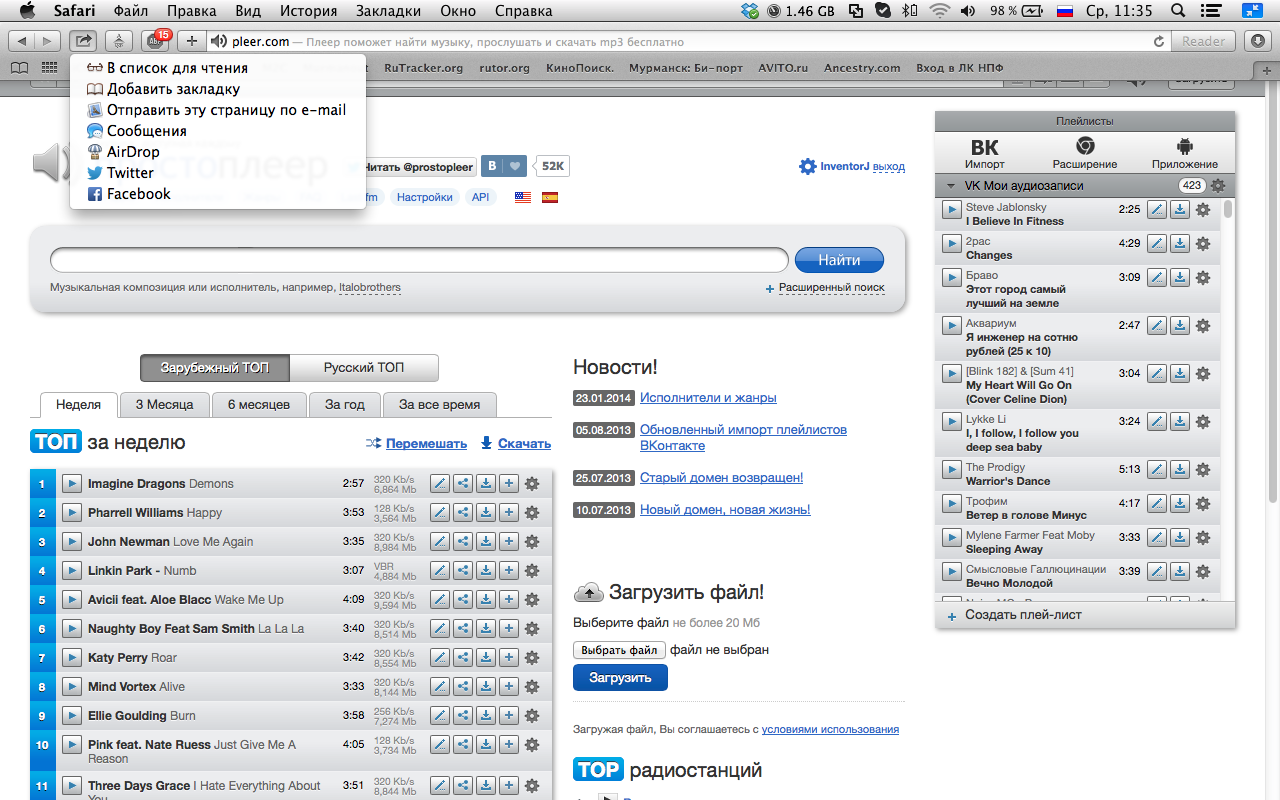Click the playlist panel scrollbar

pos(1228,209)
